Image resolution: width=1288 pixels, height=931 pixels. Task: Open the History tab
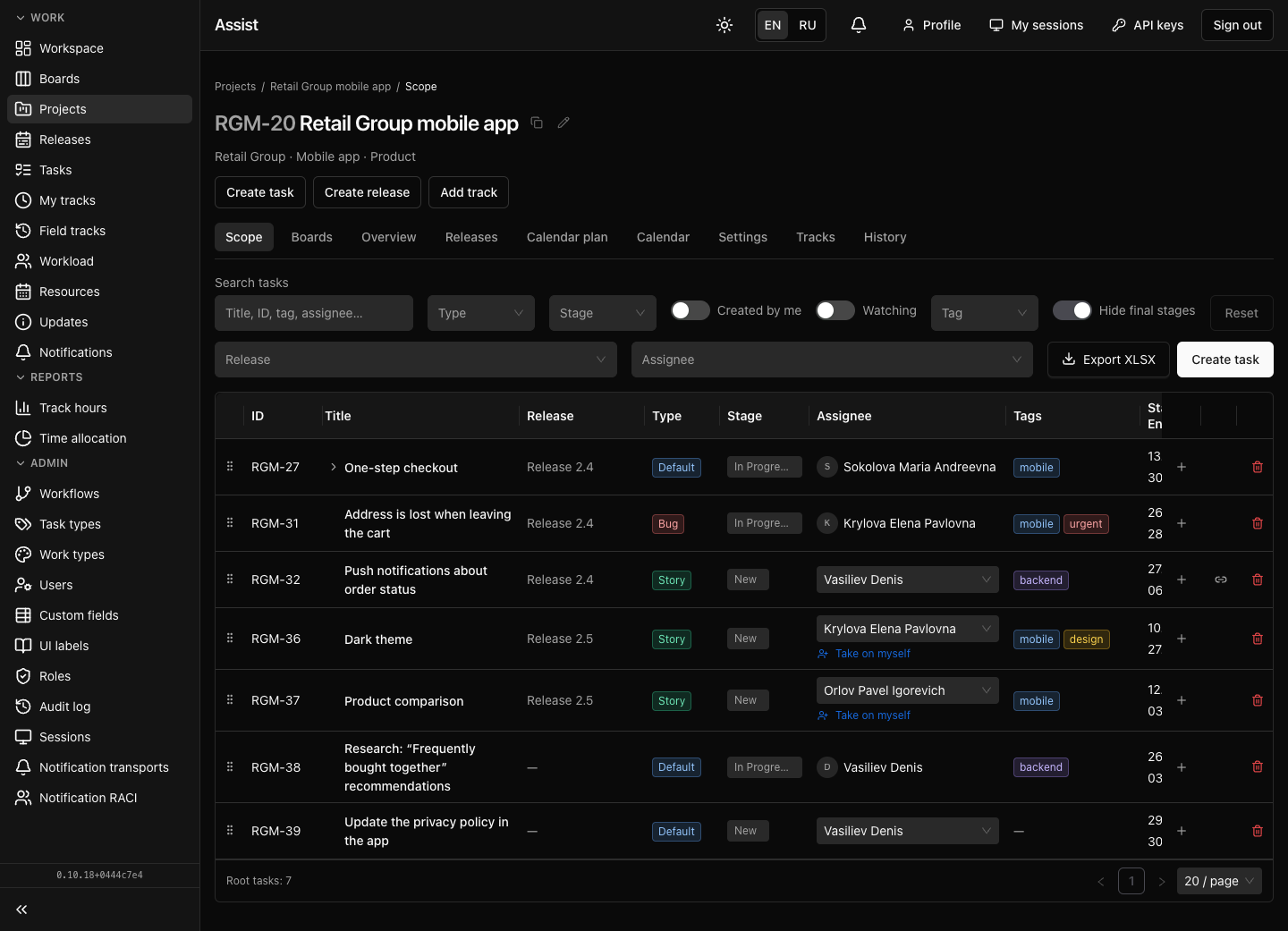click(x=885, y=237)
